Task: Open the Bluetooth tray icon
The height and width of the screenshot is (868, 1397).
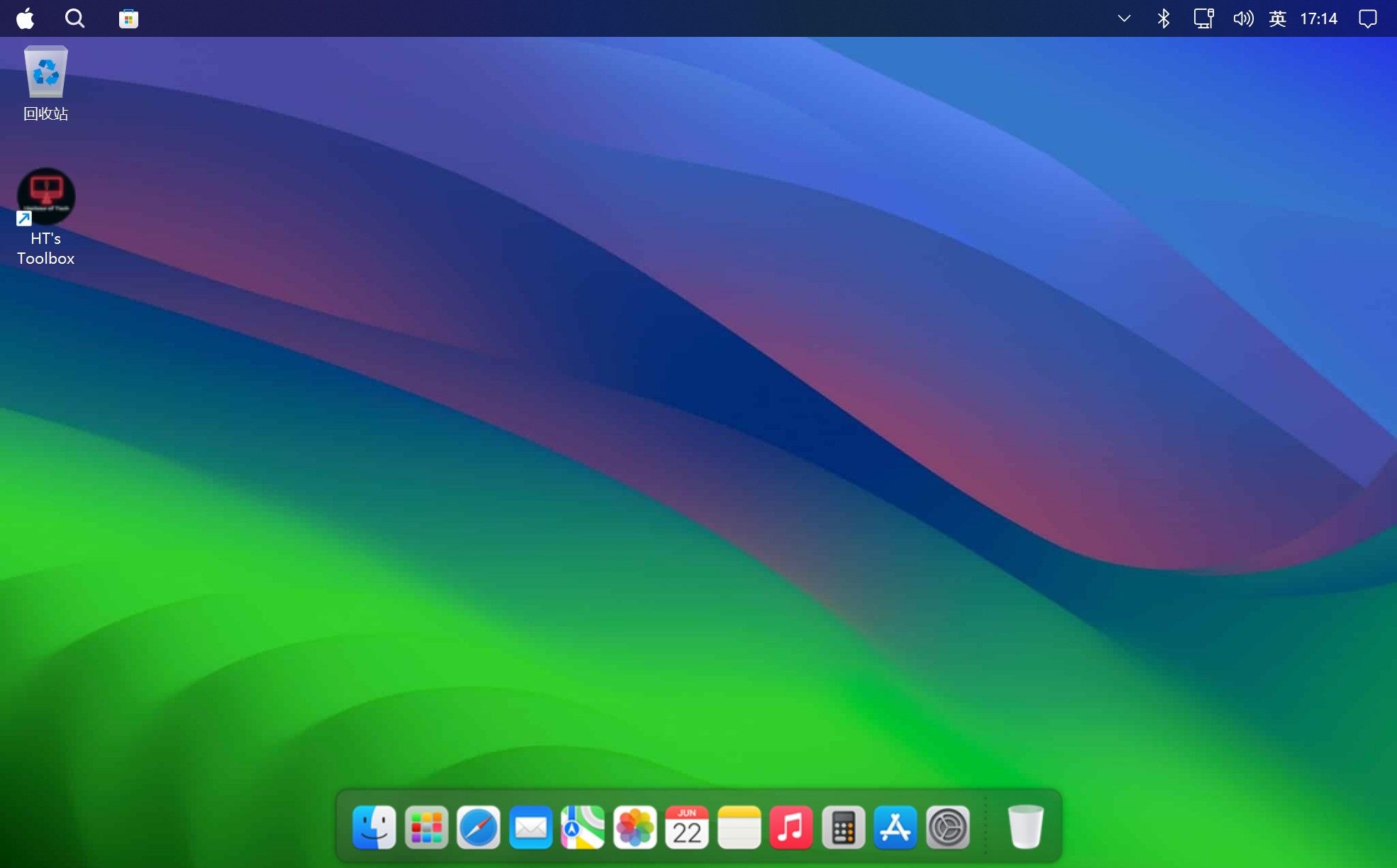Action: coord(1164,18)
